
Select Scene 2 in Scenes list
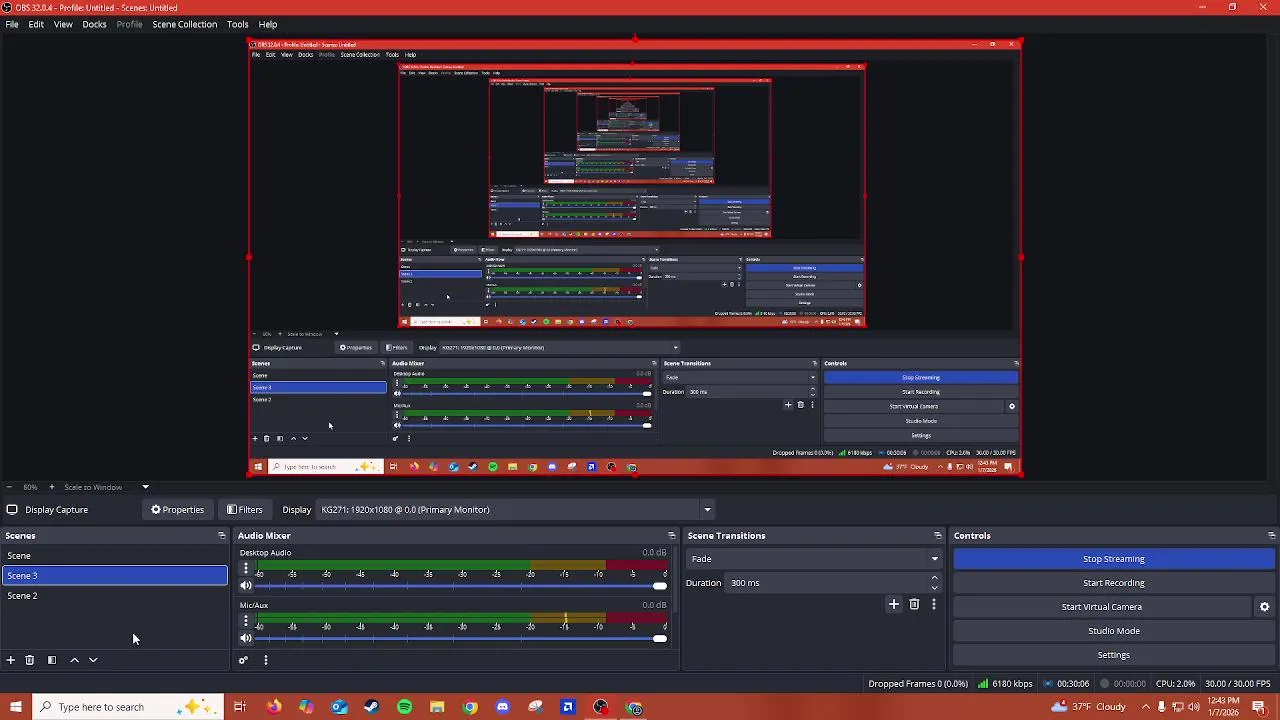(x=115, y=596)
